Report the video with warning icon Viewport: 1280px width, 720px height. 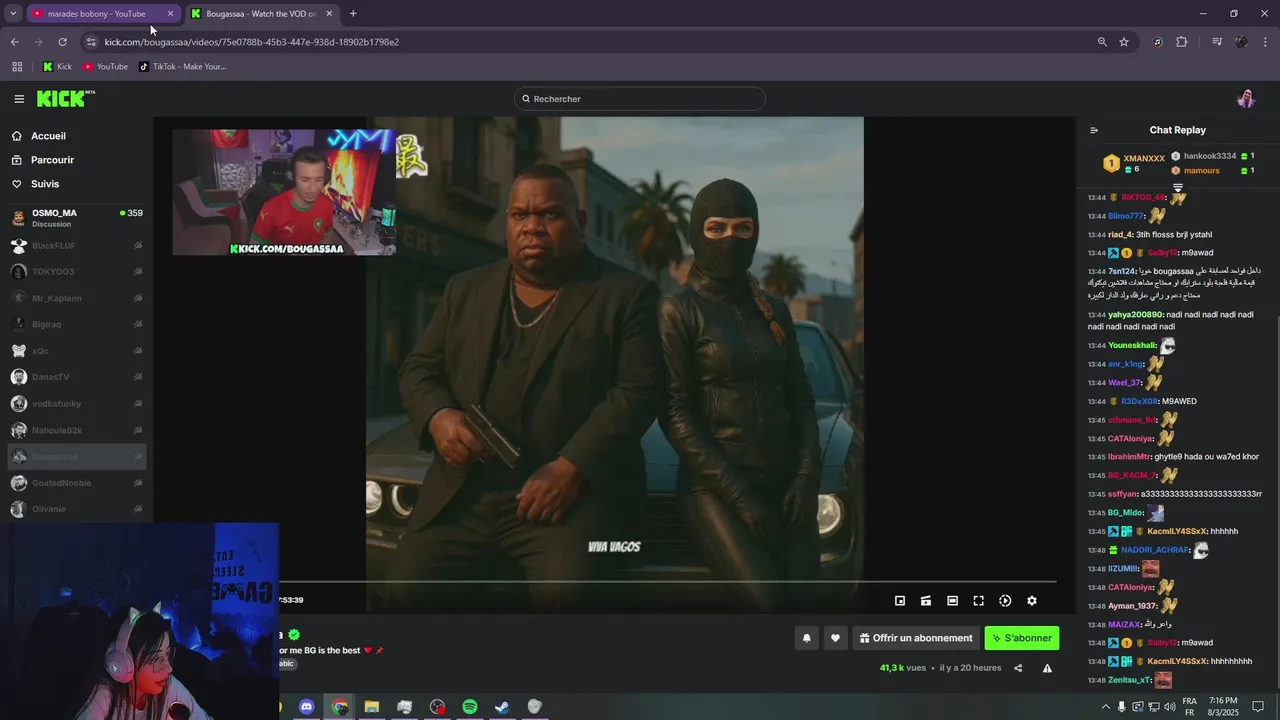coord(1047,668)
